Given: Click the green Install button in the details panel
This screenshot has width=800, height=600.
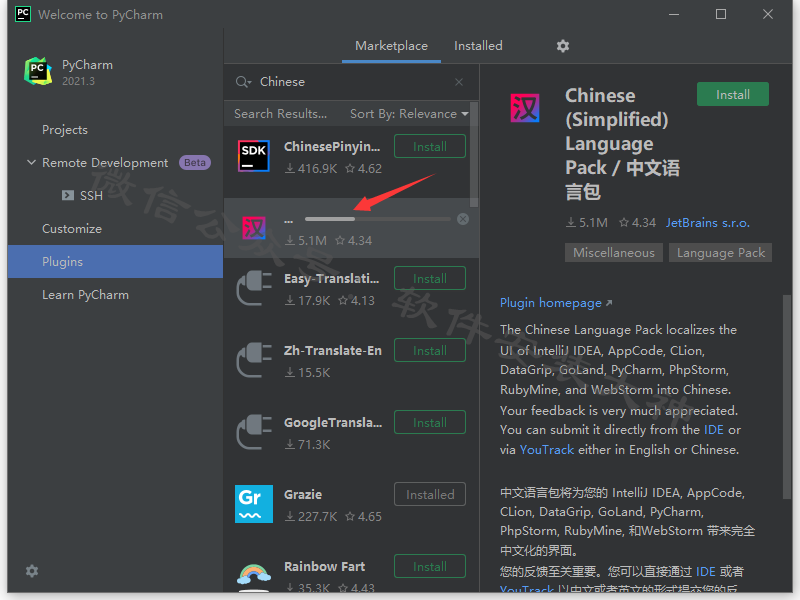Looking at the screenshot, I should (733, 94).
